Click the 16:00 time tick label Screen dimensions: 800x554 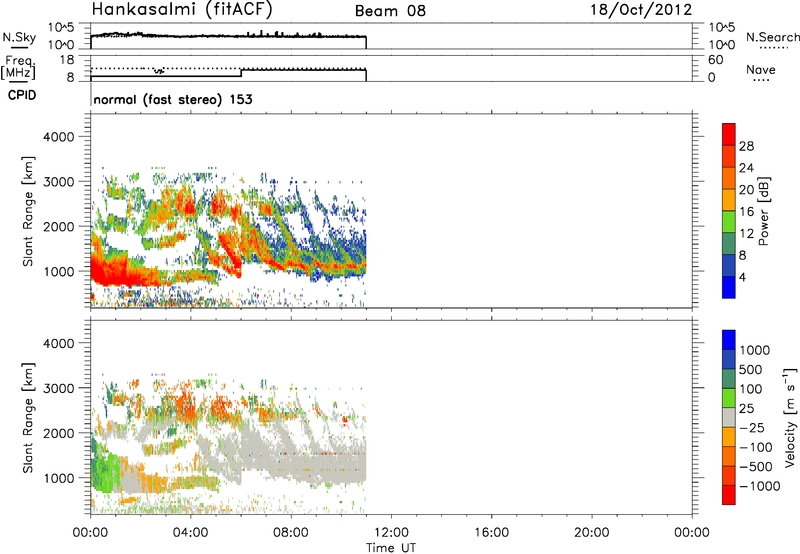pyautogui.click(x=491, y=533)
